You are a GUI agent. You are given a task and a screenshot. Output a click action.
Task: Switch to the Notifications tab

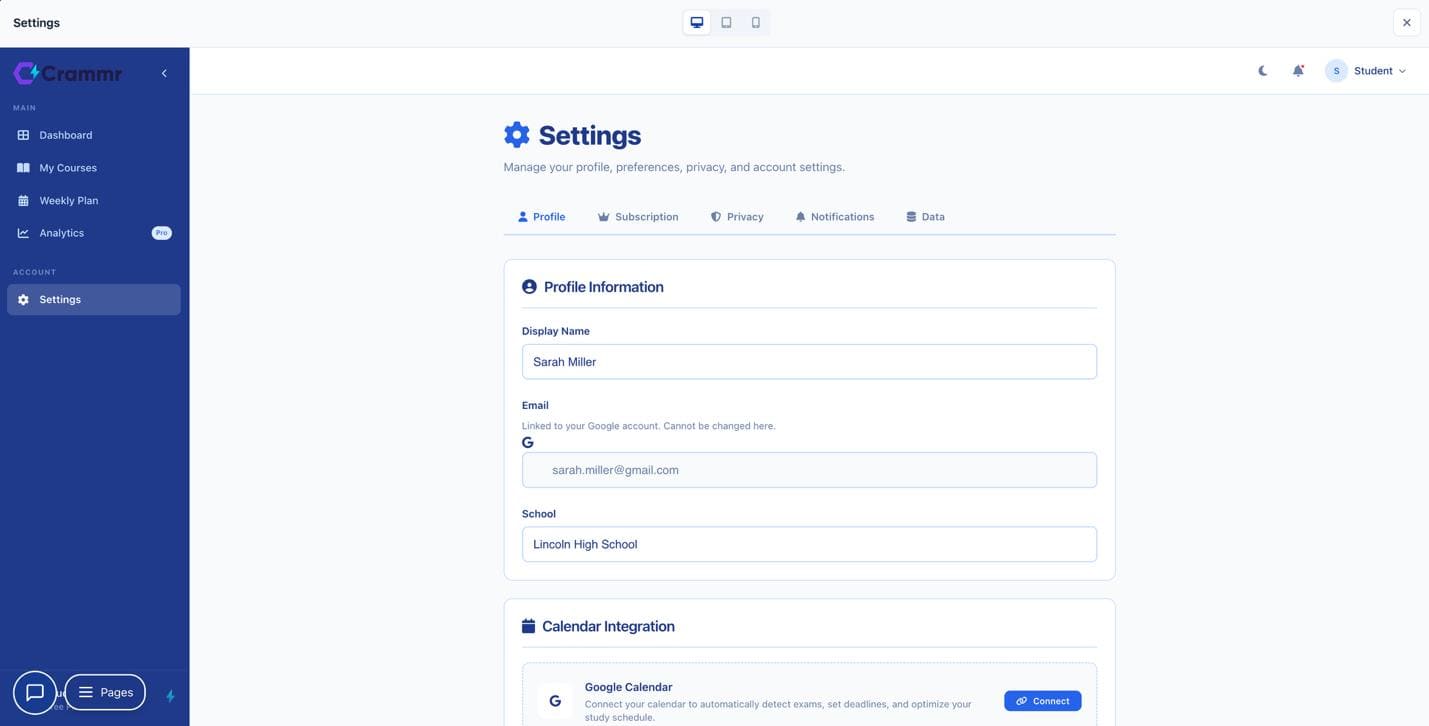[834, 217]
